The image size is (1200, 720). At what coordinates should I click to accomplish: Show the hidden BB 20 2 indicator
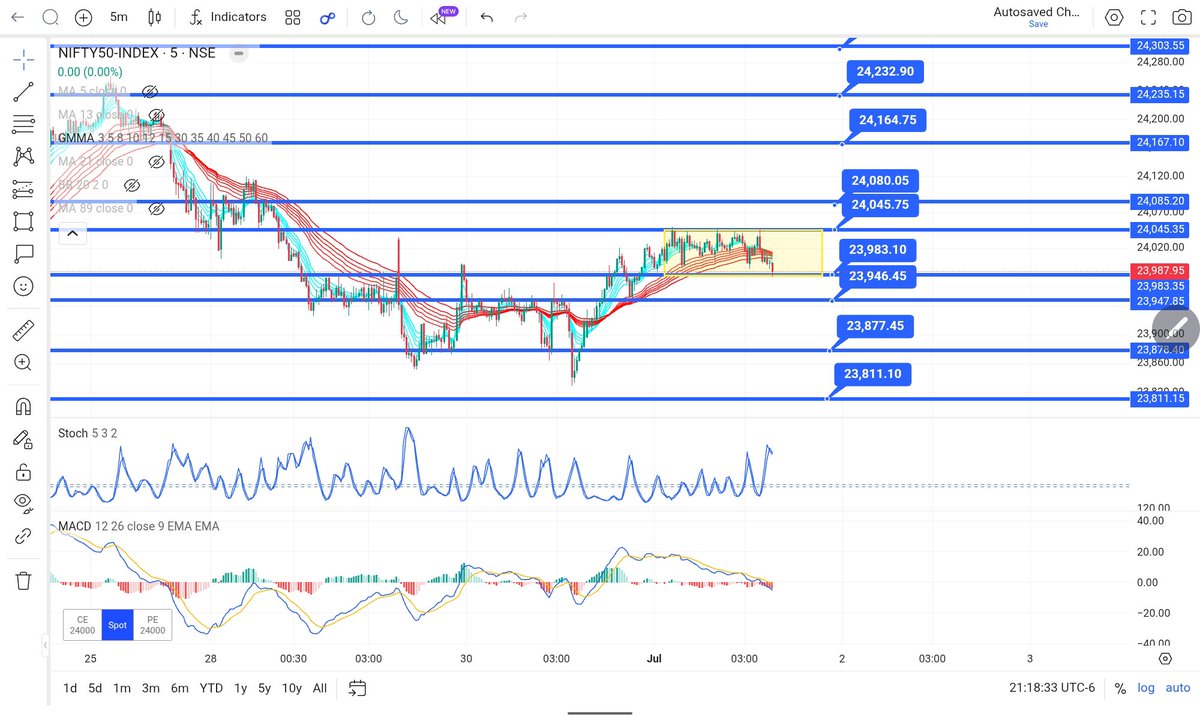click(x=132, y=185)
